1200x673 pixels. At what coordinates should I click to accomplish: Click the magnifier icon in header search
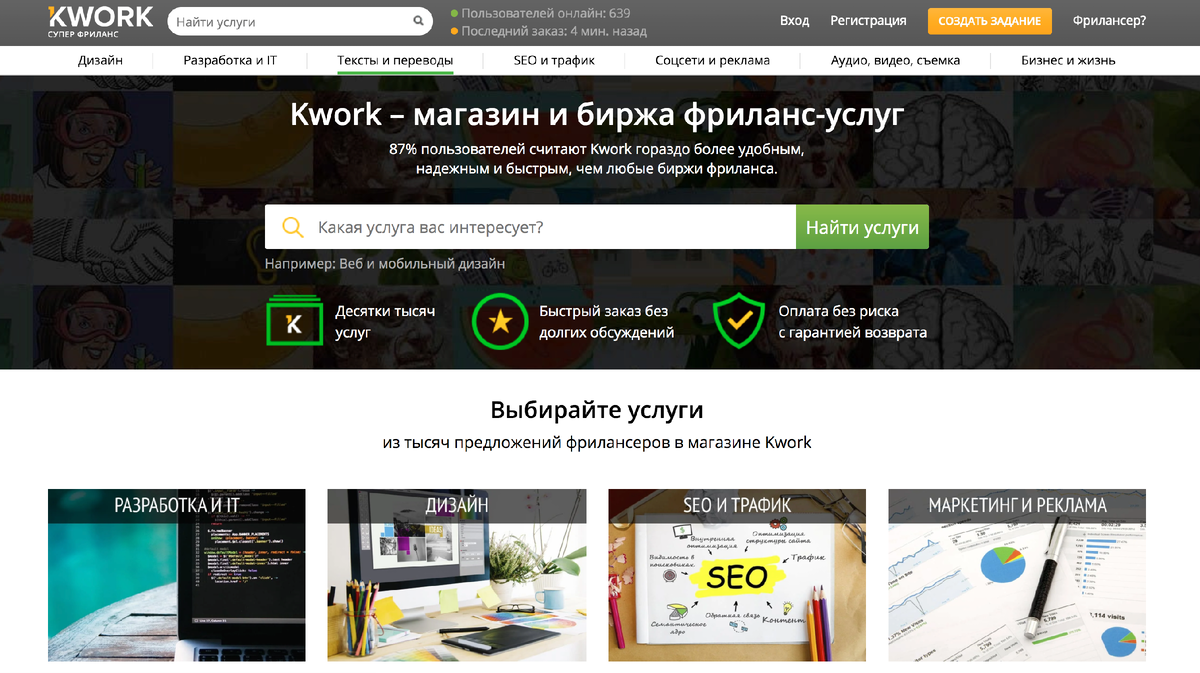[418, 21]
